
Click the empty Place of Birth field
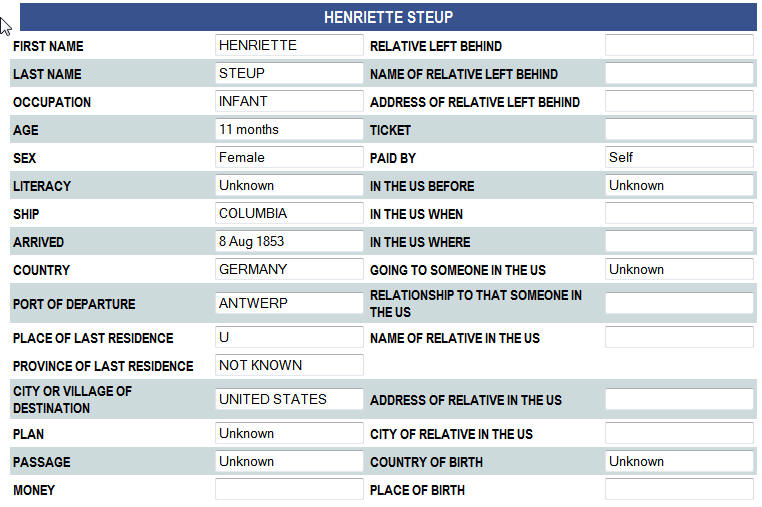(x=679, y=490)
